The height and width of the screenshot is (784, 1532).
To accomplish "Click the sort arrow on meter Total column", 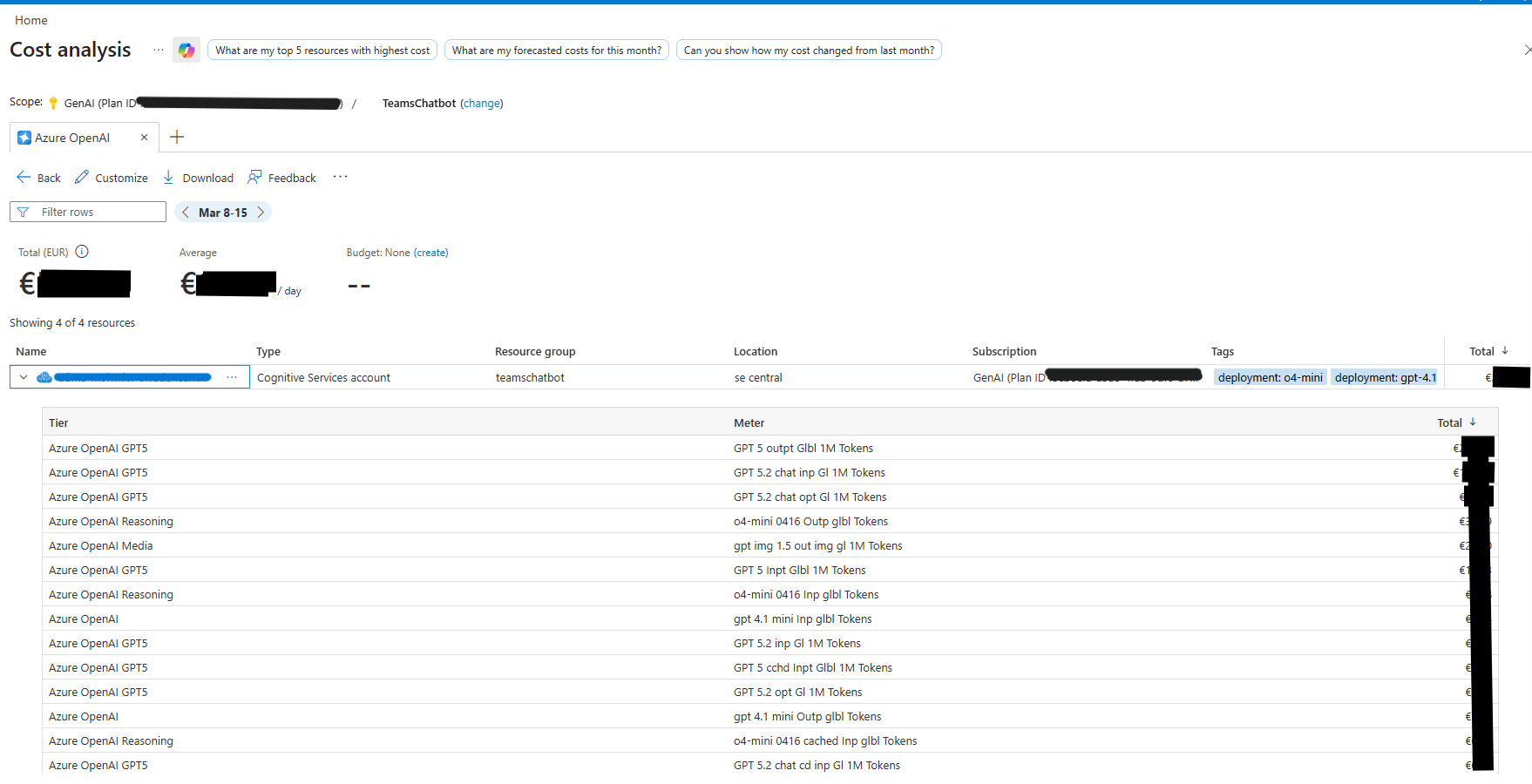I will click(x=1473, y=422).
